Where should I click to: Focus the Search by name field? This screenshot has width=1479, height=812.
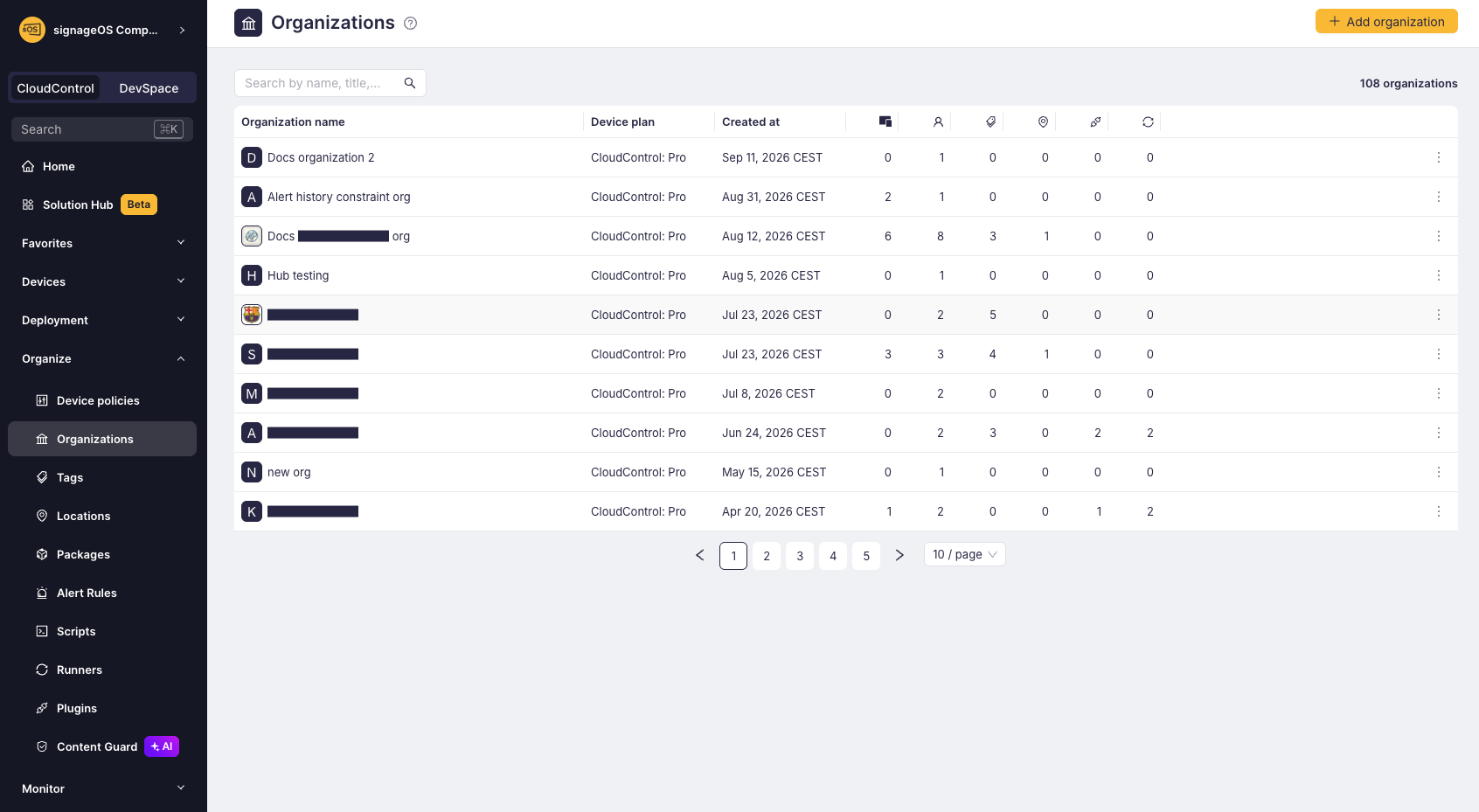pyautogui.click(x=330, y=83)
